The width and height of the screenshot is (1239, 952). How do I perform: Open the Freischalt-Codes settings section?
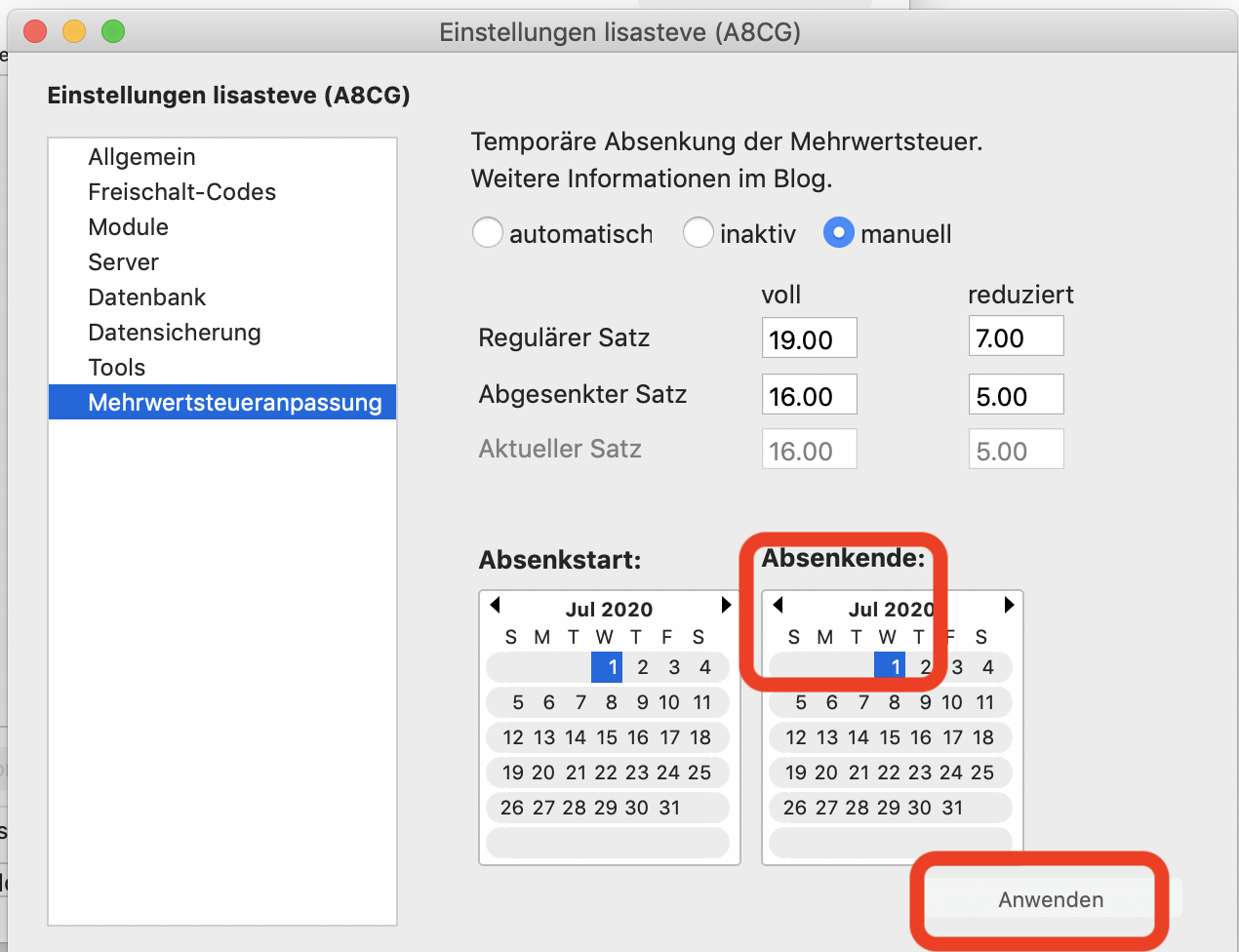pos(181,192)
